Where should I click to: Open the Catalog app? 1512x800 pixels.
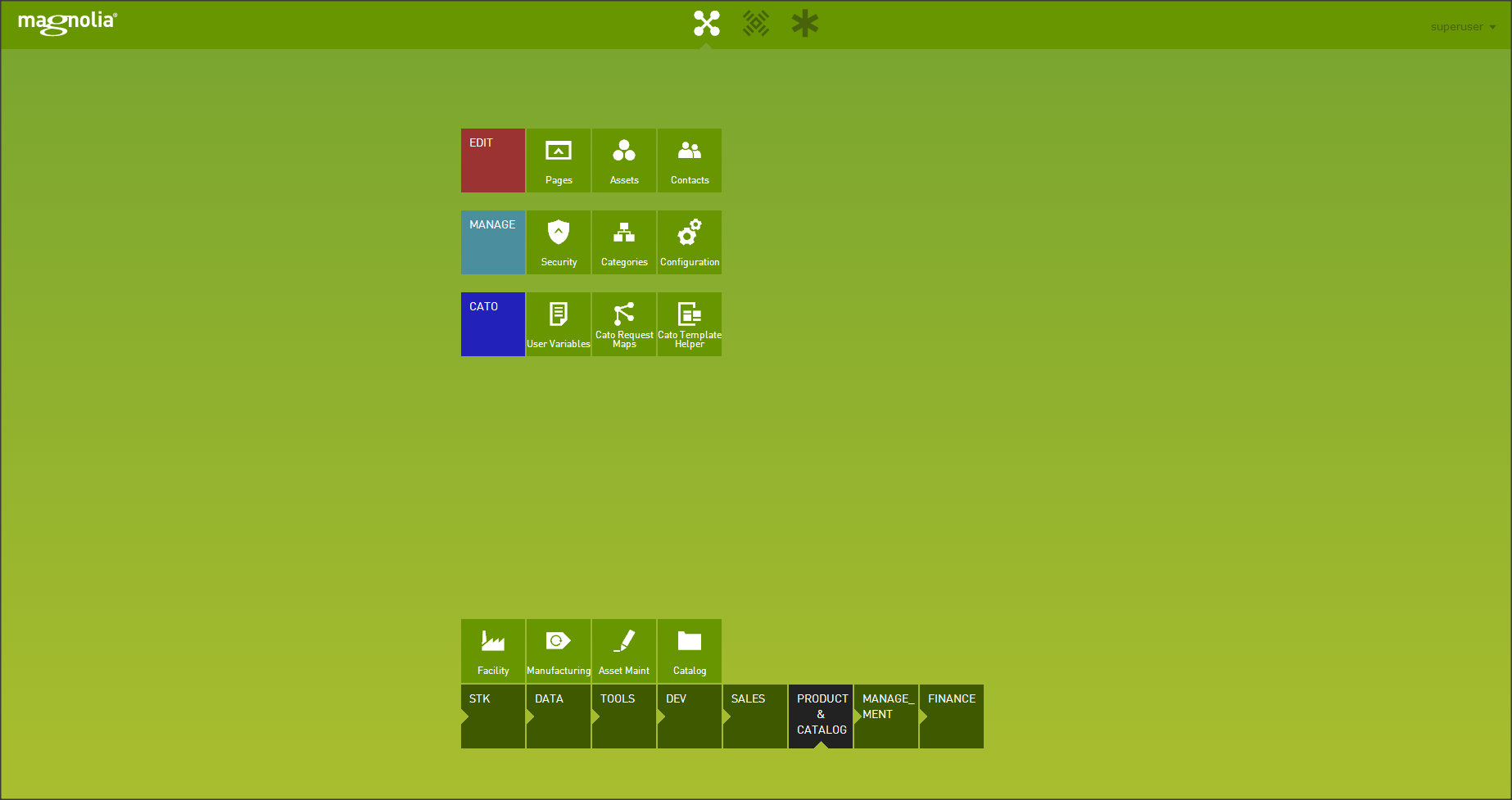pyautogui.click(x=689, y=651)
